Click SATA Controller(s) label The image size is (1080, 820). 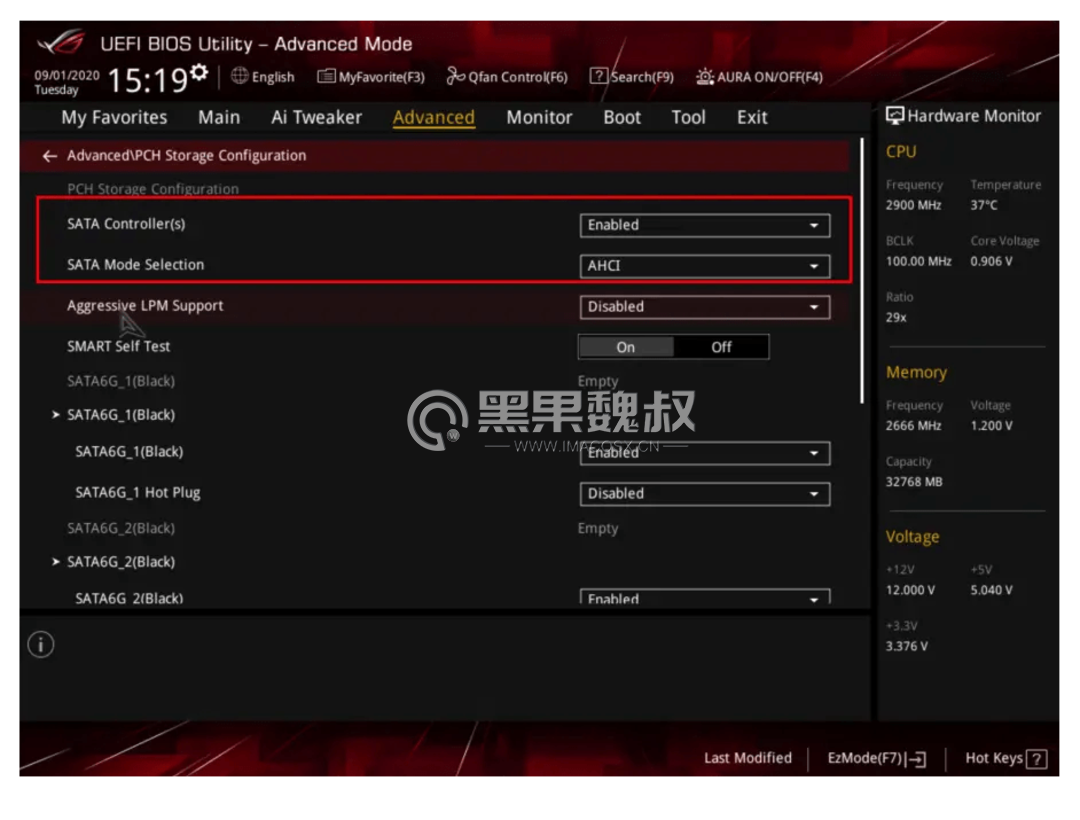click(126, 224)
